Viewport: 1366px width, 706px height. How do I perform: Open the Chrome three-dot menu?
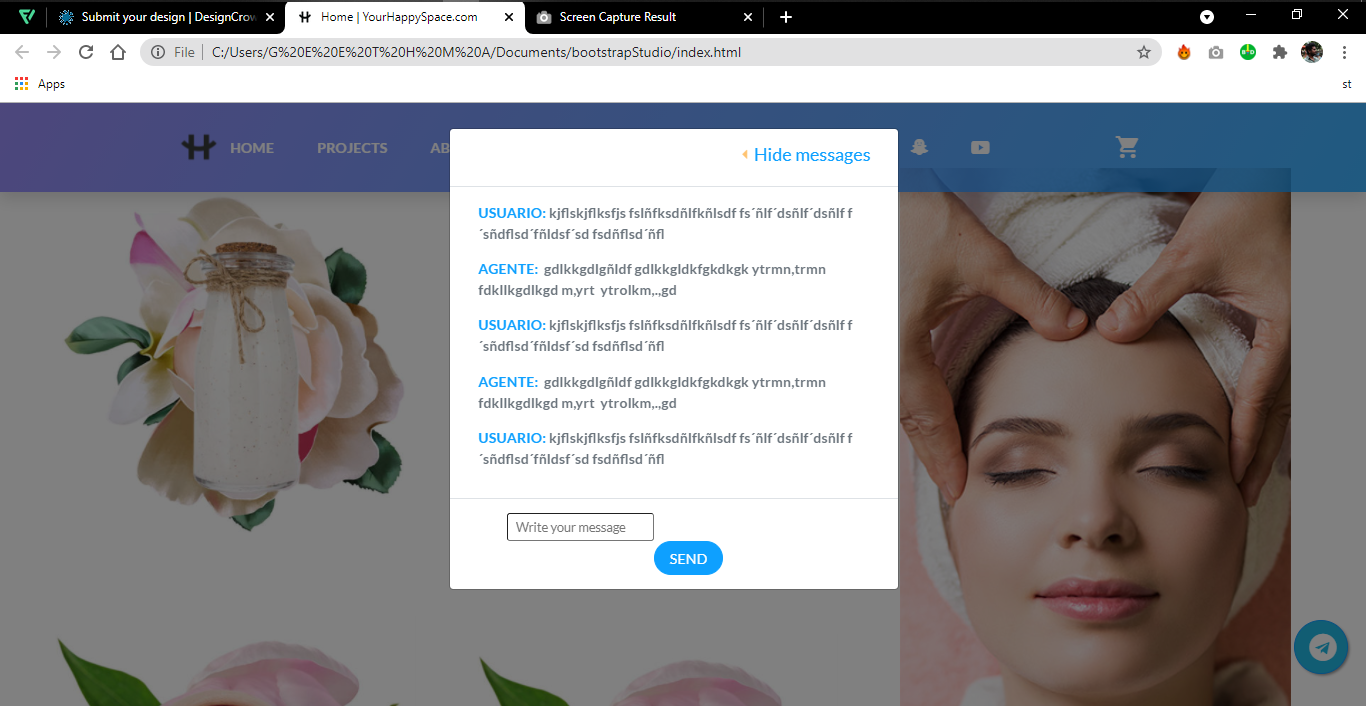point(1344,52)
